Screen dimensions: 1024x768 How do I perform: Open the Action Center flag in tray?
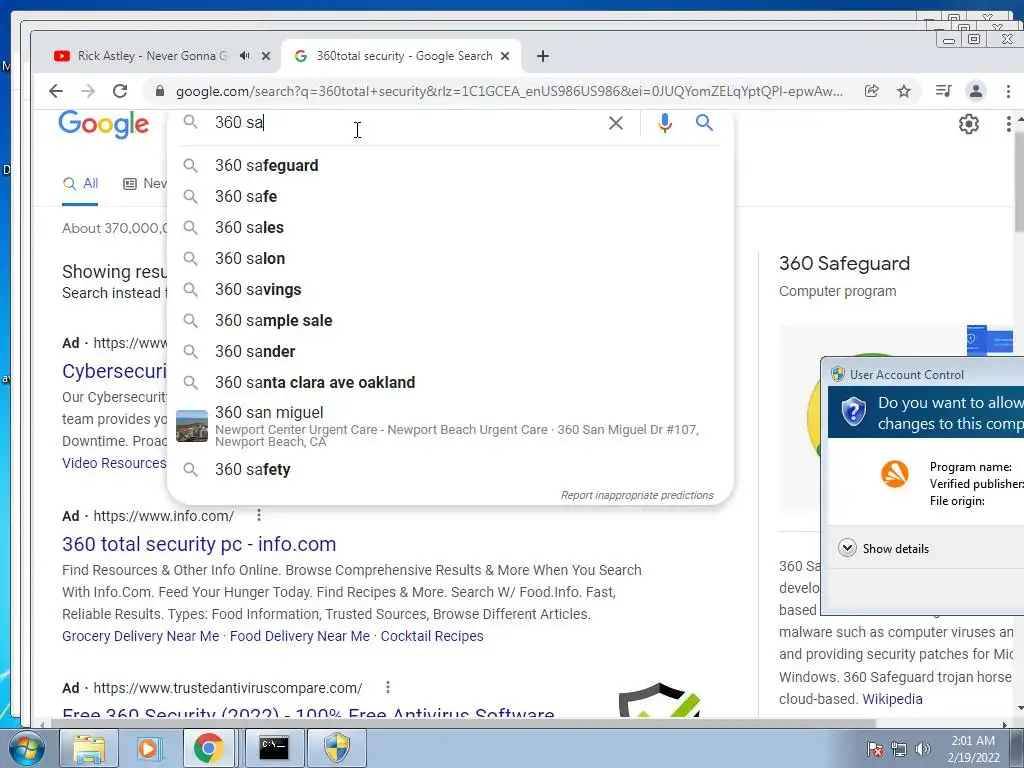(874, 749)
